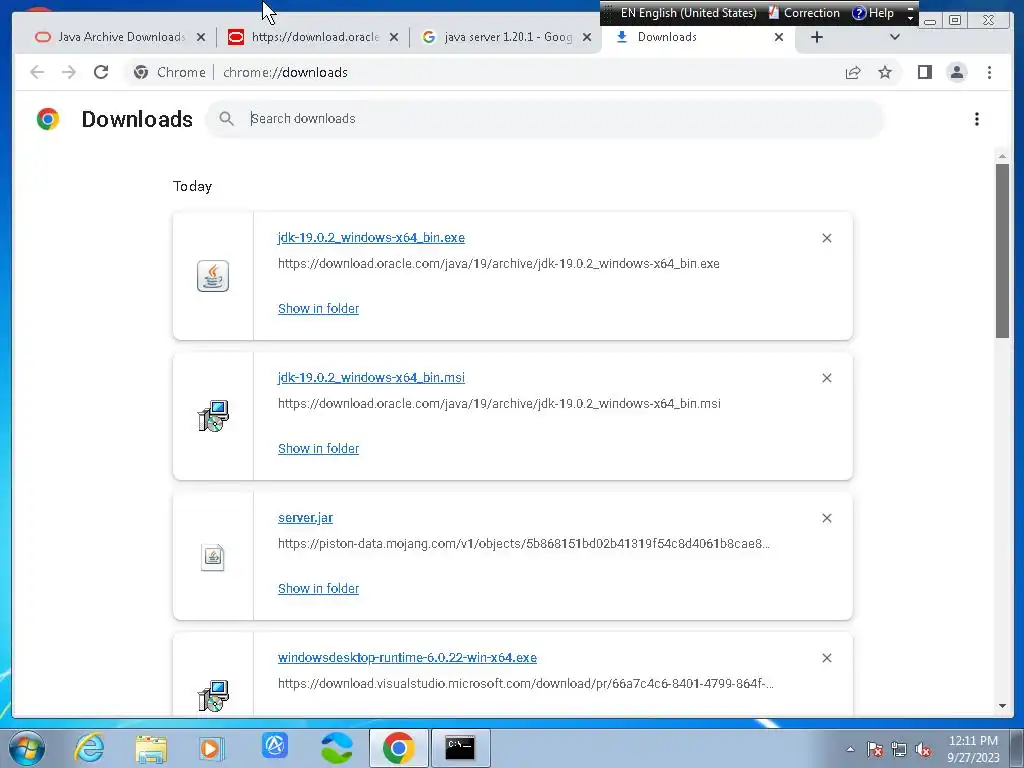Open jdk-19.0.2_windows-x64_bin.exe file link

pyautogui.click(x=371, y=237)
